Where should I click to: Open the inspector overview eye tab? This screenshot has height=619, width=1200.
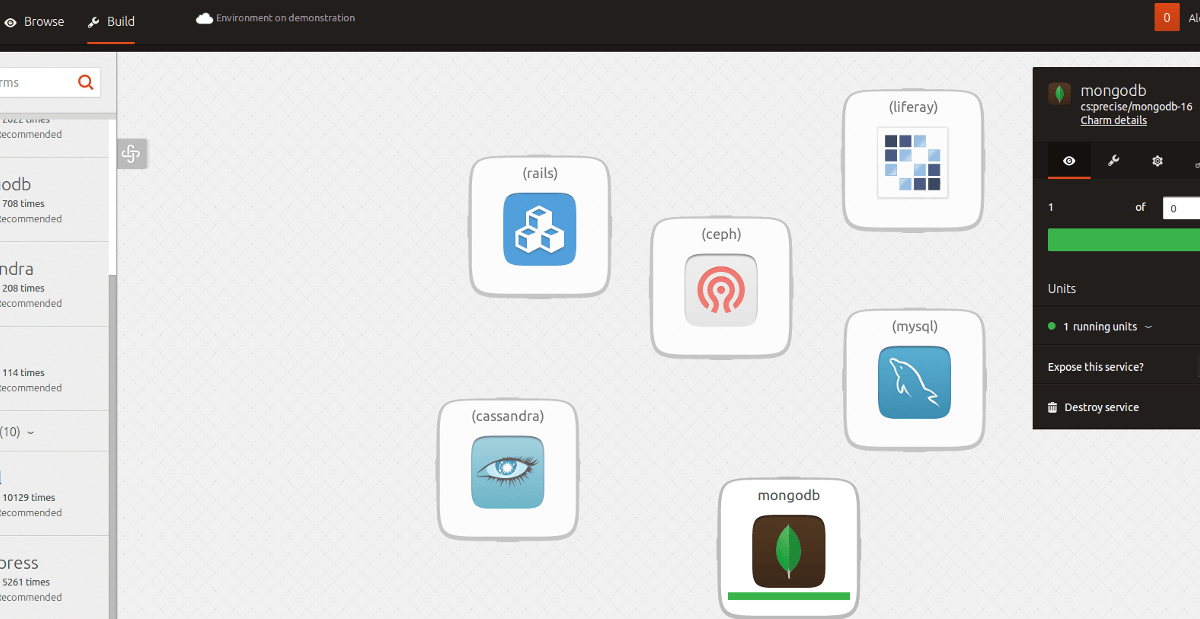(1069, 160)
